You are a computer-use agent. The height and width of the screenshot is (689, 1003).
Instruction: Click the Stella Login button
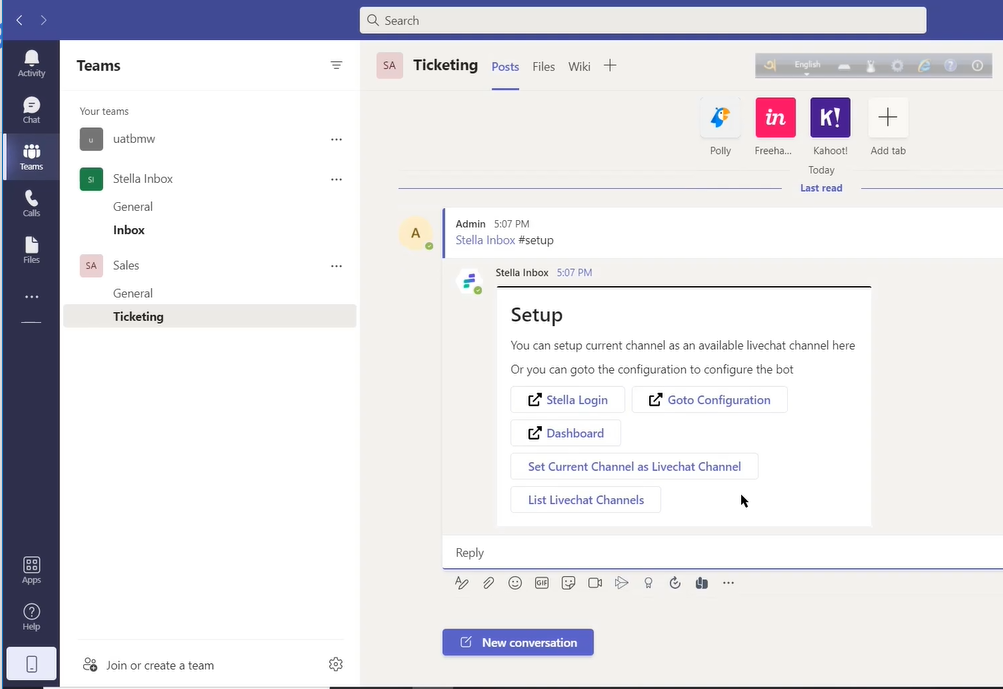(x=567, y=400)
